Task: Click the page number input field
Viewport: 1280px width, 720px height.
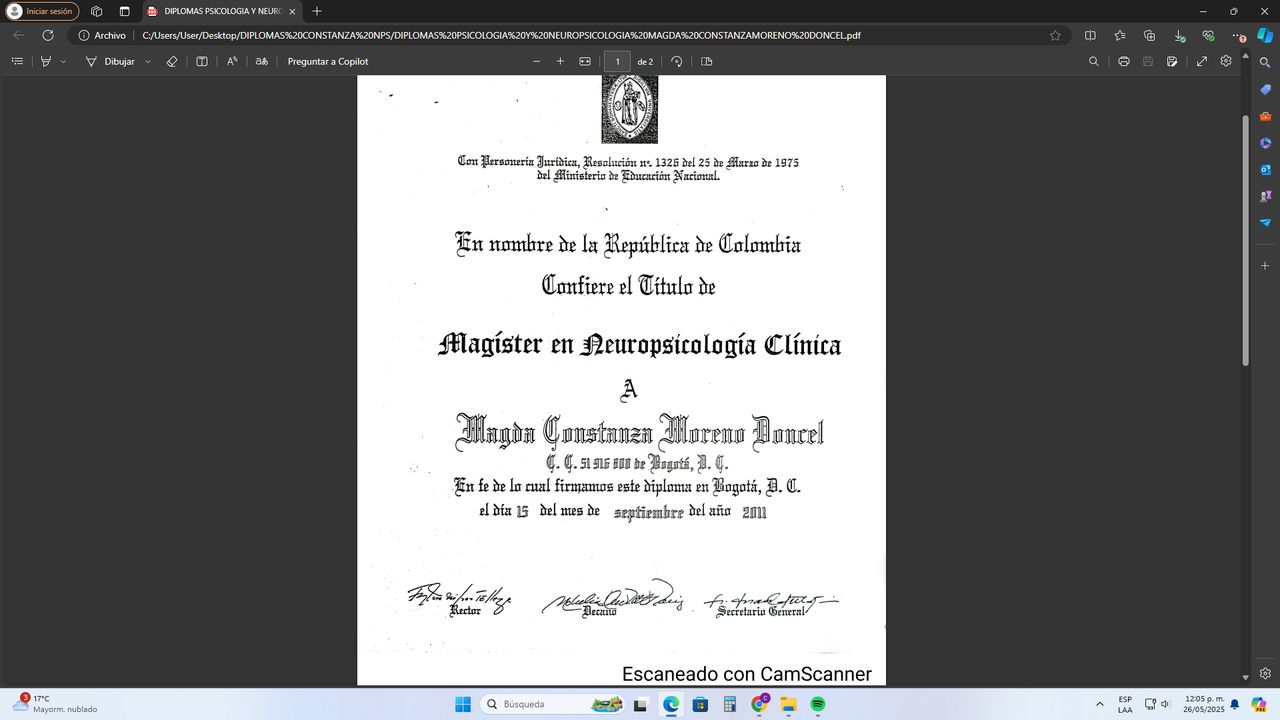Action: tap(617, 61)
